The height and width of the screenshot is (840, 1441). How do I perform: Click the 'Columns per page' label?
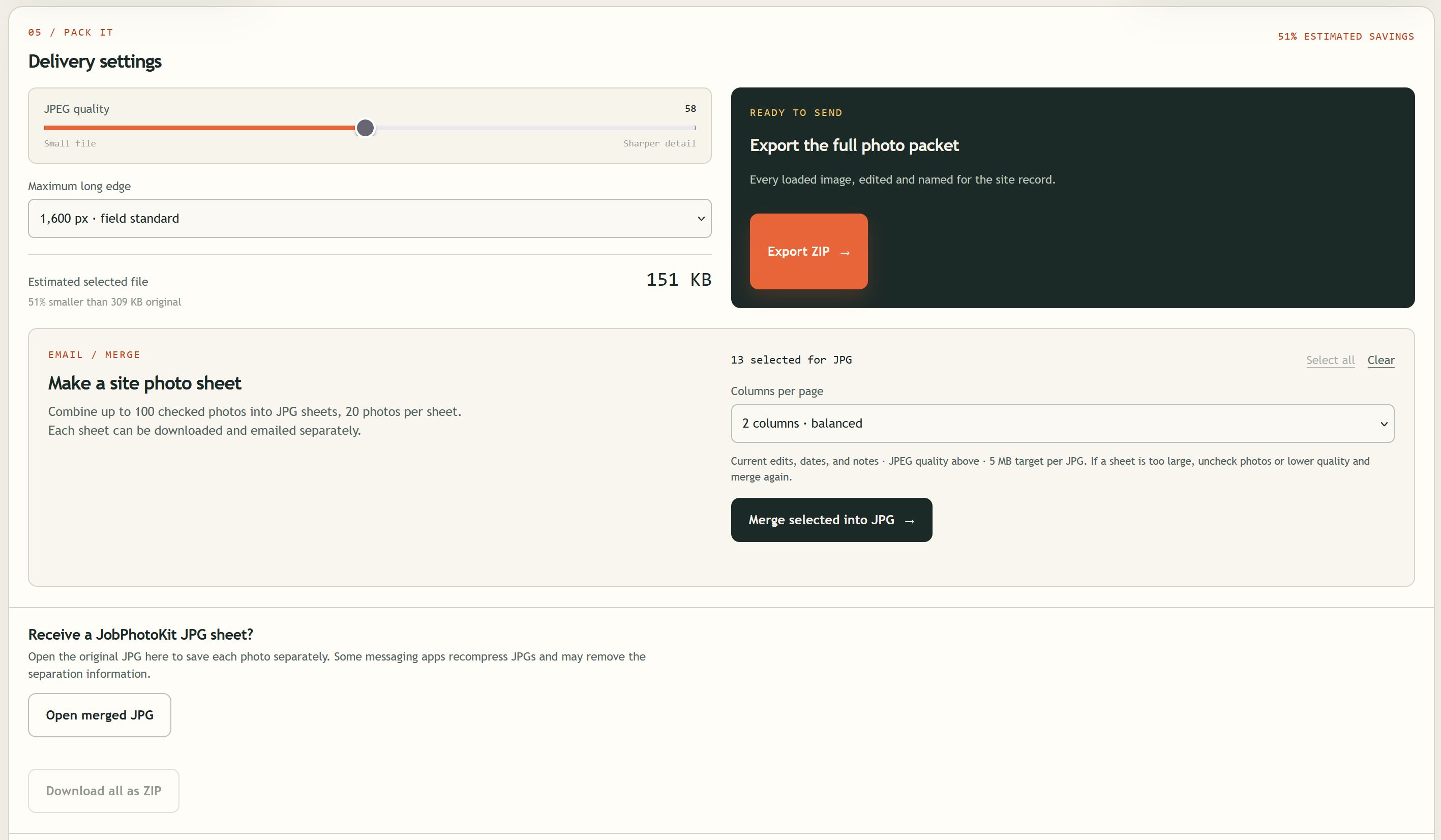[776, 391]
